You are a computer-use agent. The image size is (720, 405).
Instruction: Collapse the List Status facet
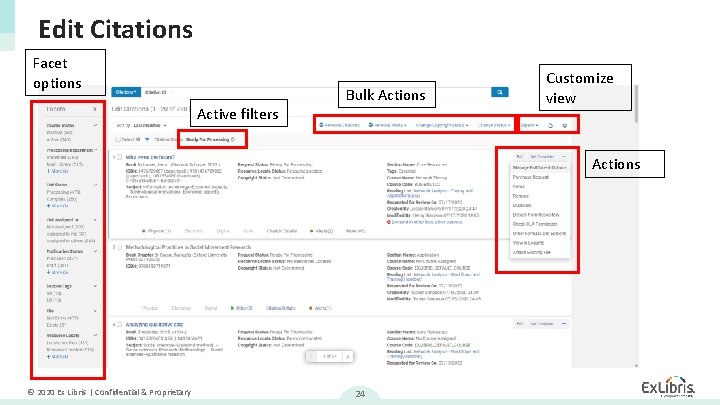[96, 185]
